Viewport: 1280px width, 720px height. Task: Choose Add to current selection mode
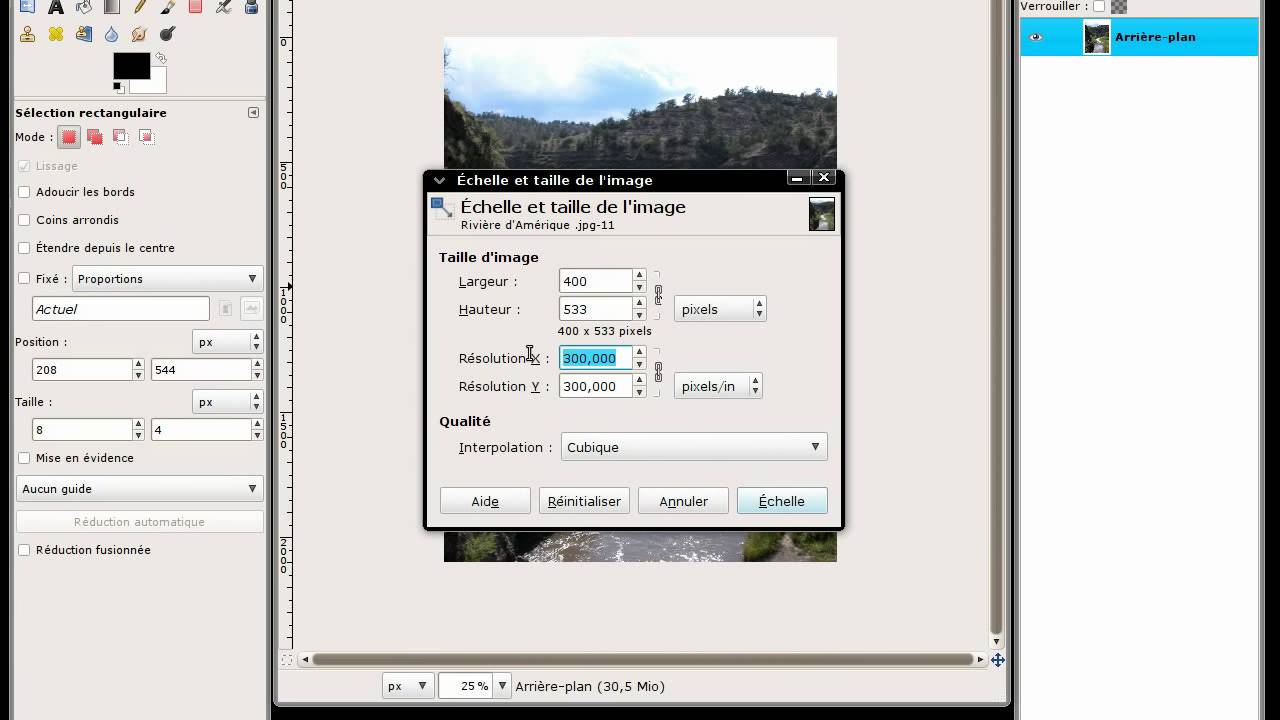(94, 137)
